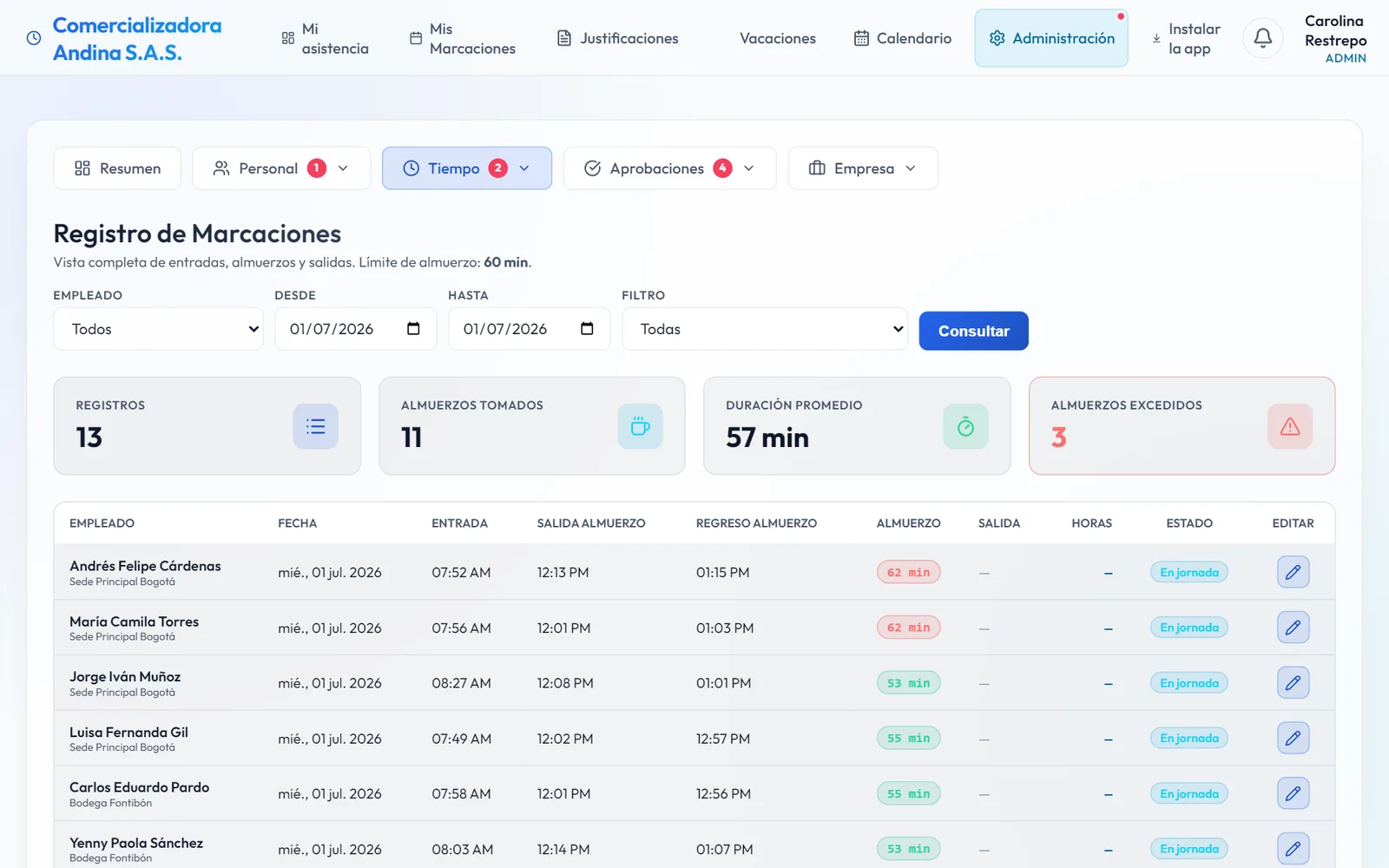Click the Regreso Almuerzo column header
1389x868 pixels.
[x=756, y=523]
